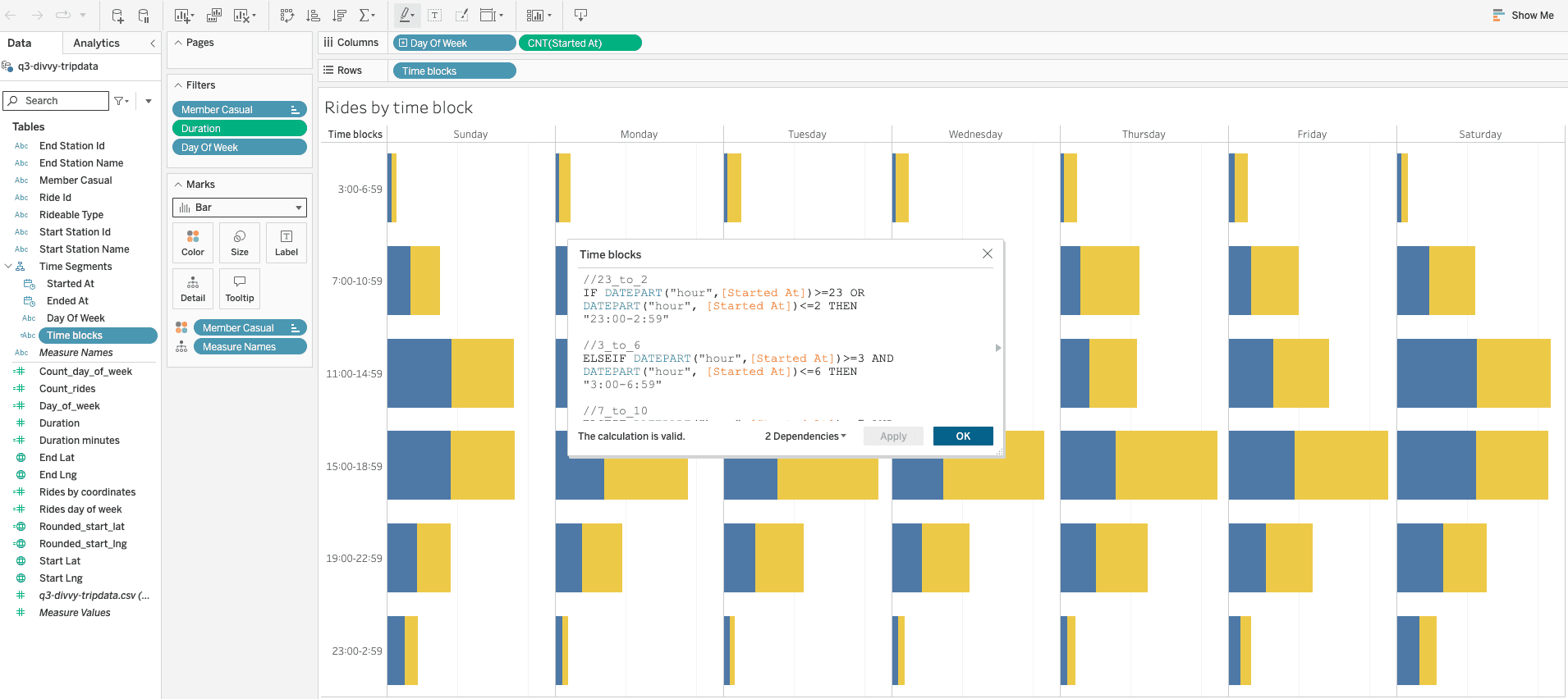1568x699 pixels.
Task: Switch to the Analytics tab
Action: 96,43
